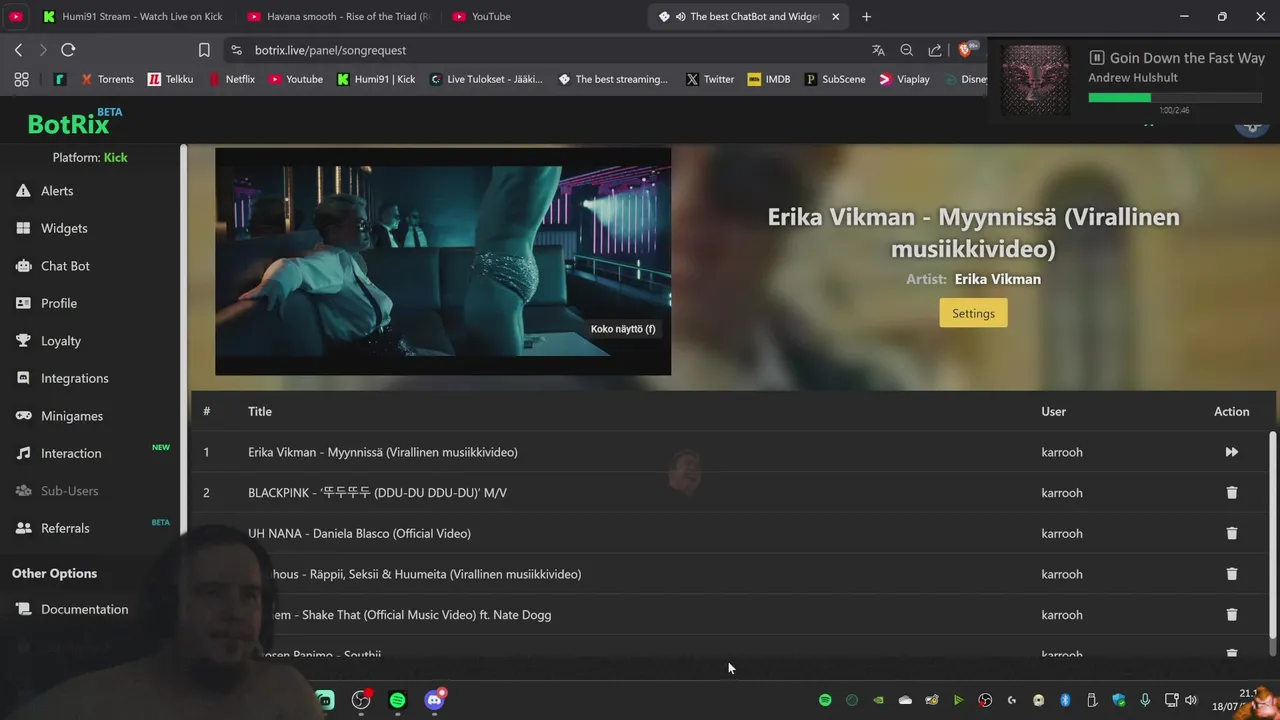Viewport: 1280px width, 720px height.
Task: Click the Documentation sidebar icon
Action: [23, 609]
